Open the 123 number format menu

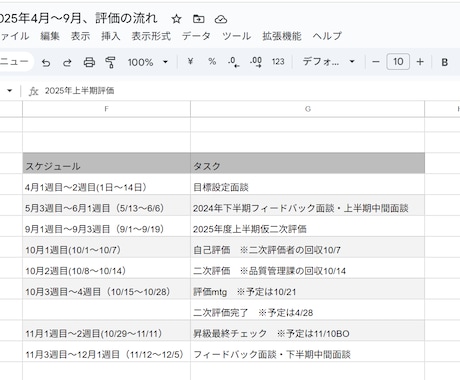pos(278,62)
